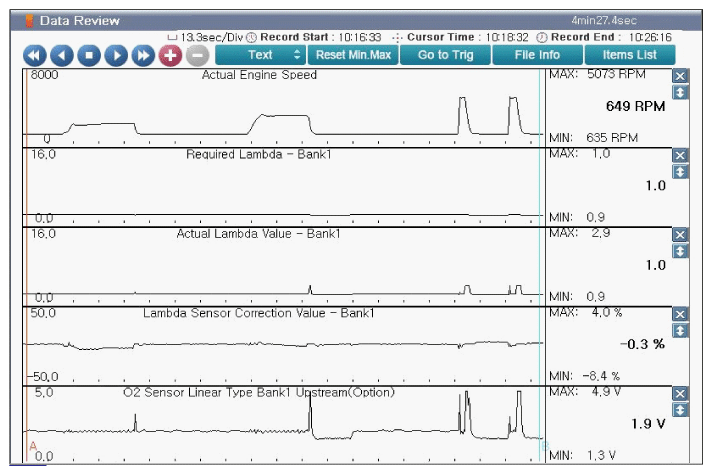Click the fast-forward double-arrow button
The height and width of the screenshot is (475, 712).
(x=143, y=56)
